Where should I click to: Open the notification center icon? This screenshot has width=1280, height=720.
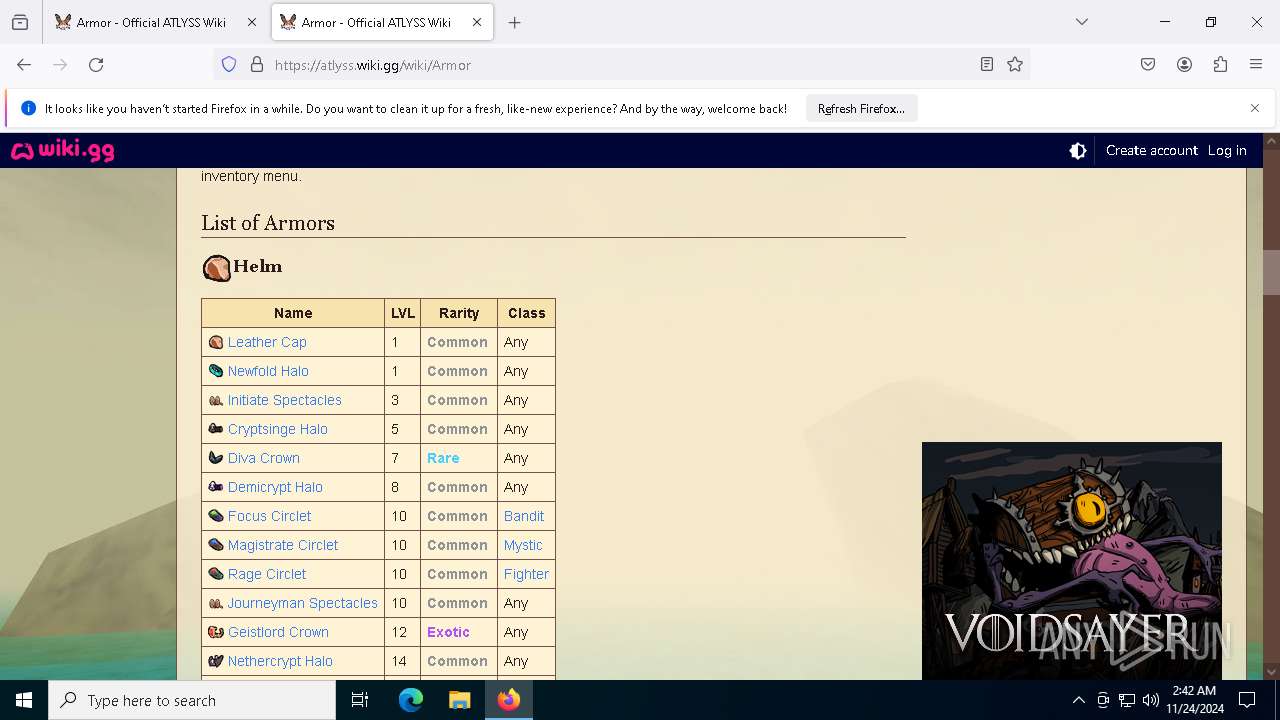(x=1247, y=700)
